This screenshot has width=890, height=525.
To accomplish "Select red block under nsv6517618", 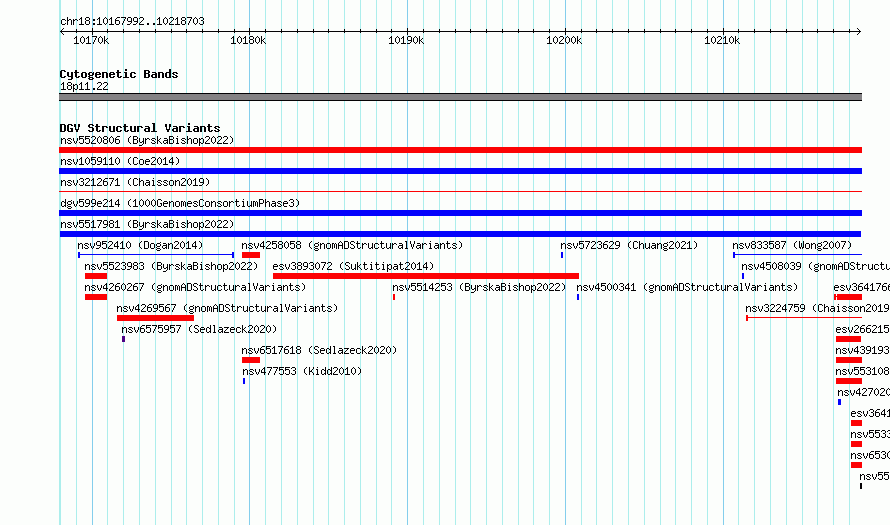I will click(x=251, y=360).
